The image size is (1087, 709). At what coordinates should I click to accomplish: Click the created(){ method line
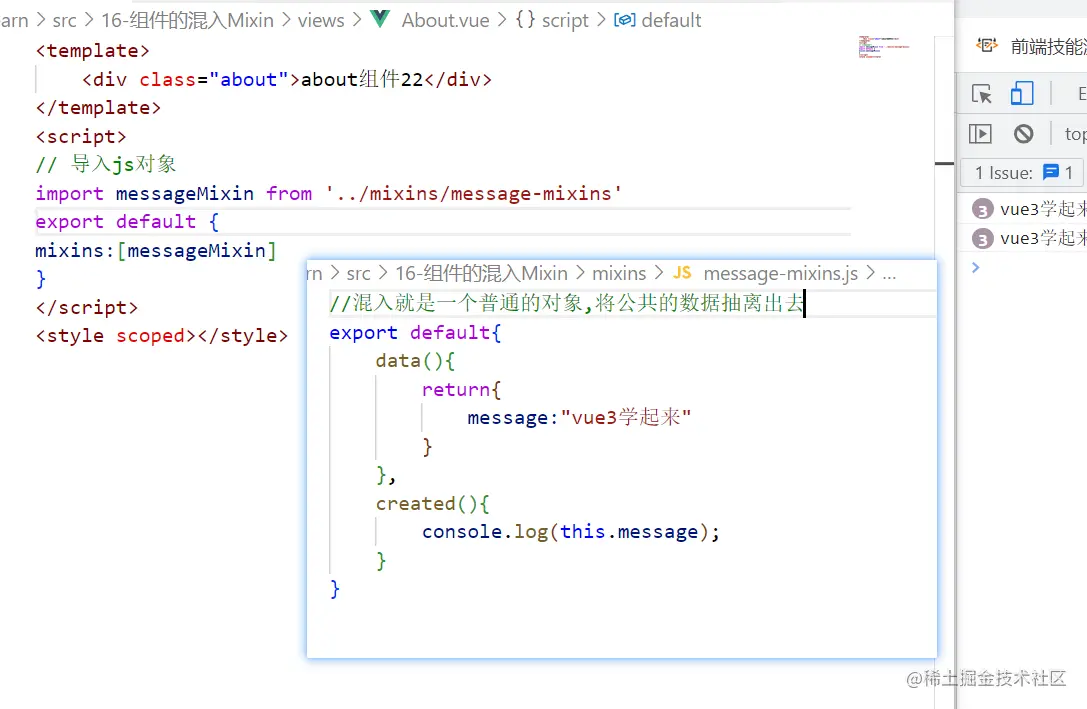coord(433,503)
